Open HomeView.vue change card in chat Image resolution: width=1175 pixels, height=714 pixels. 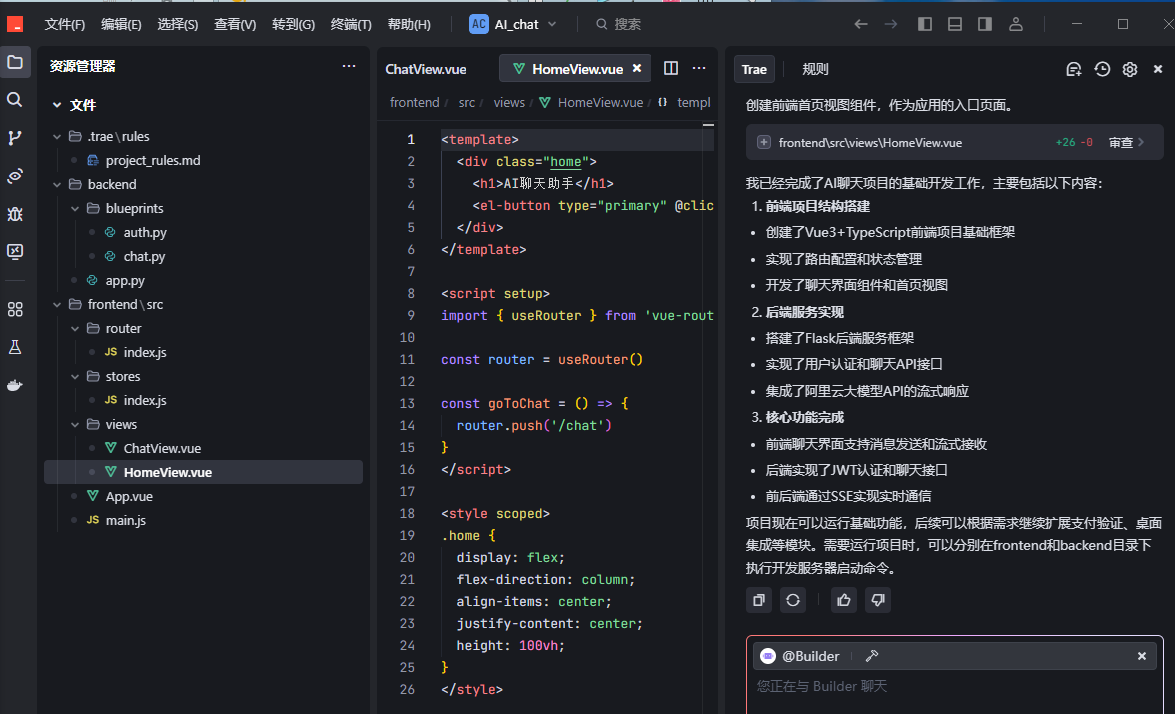coord(954,142)
